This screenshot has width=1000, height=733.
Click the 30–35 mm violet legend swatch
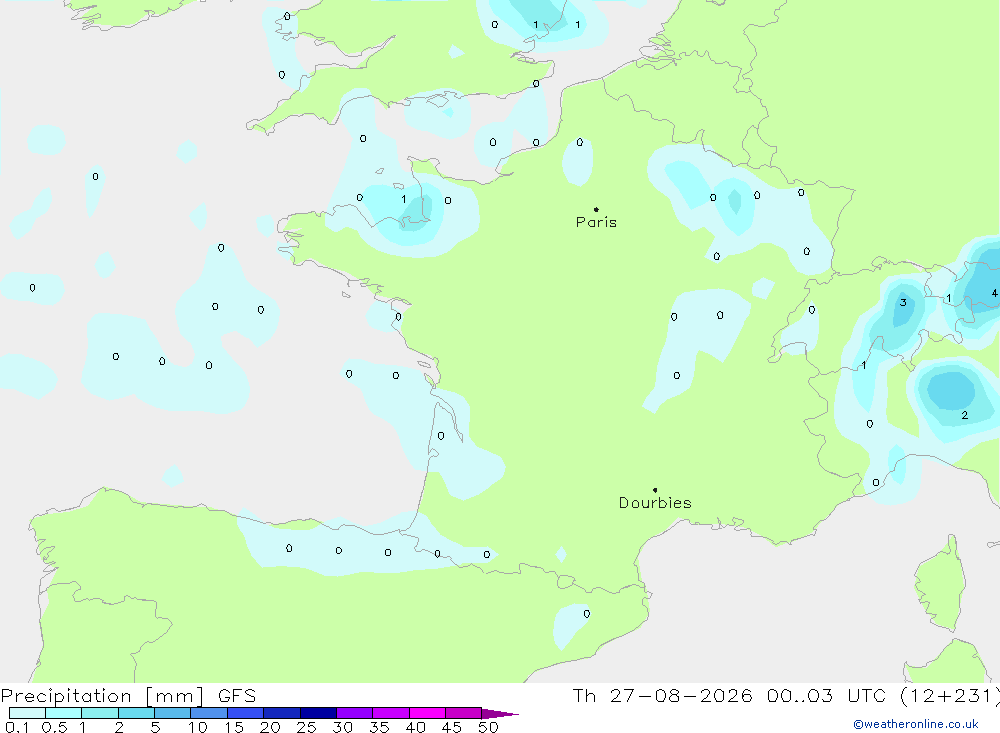355,713
